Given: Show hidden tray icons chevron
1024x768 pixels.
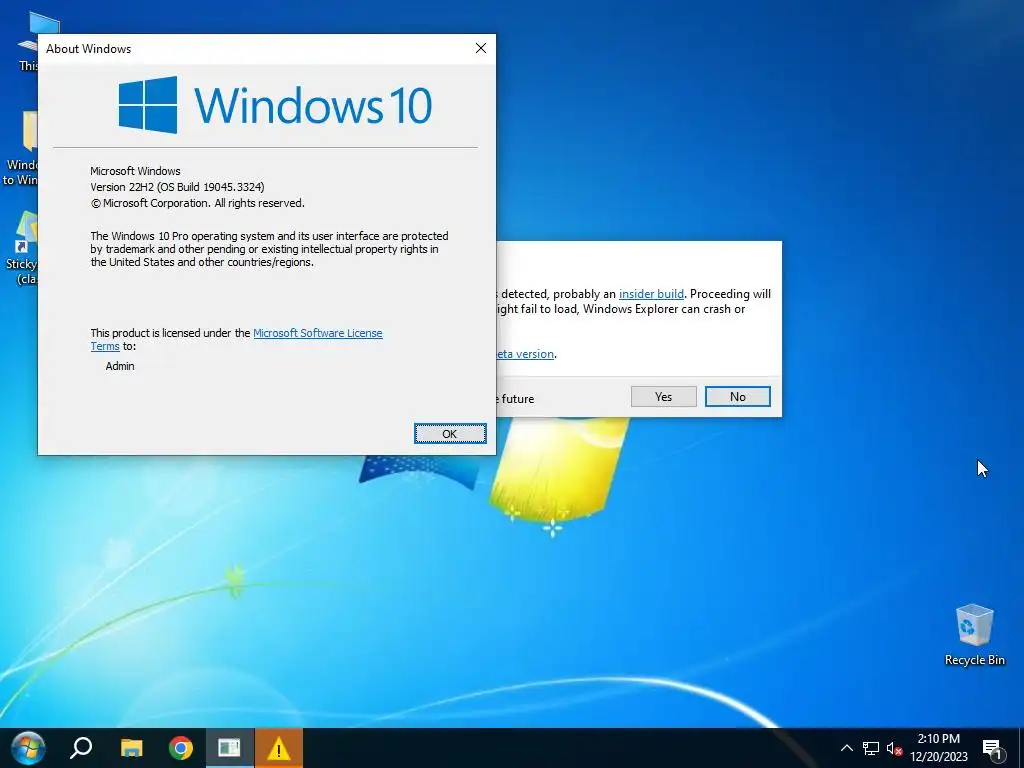Looking at the screenshot, I should pyautogui.click(x=846, y=748).
